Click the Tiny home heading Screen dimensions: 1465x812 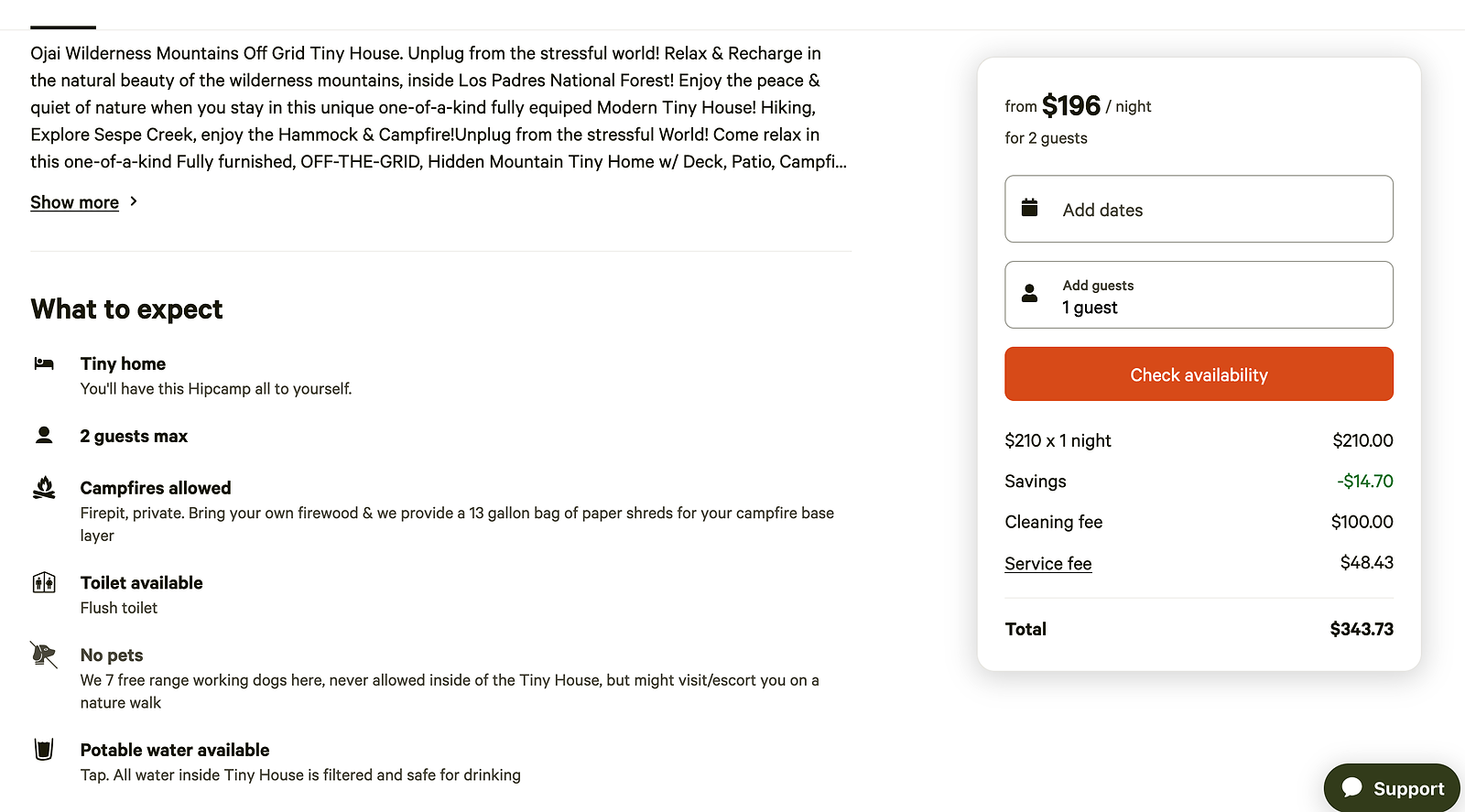pos(123,363)
